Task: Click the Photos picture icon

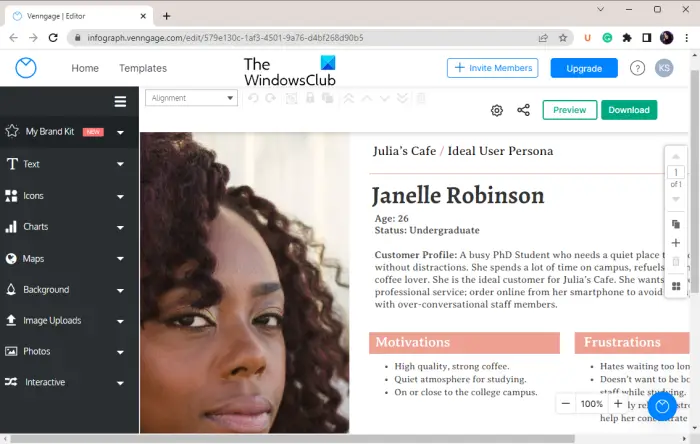Action: pos(11,351)
